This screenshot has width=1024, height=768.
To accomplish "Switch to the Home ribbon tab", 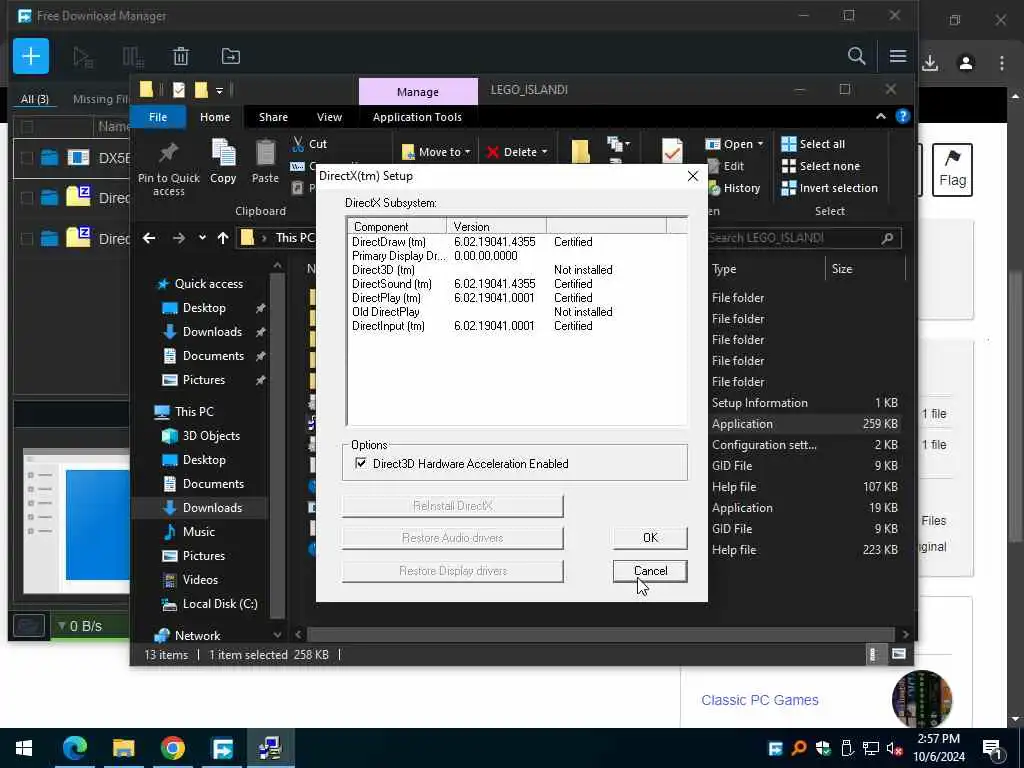I will click(215, 117).
